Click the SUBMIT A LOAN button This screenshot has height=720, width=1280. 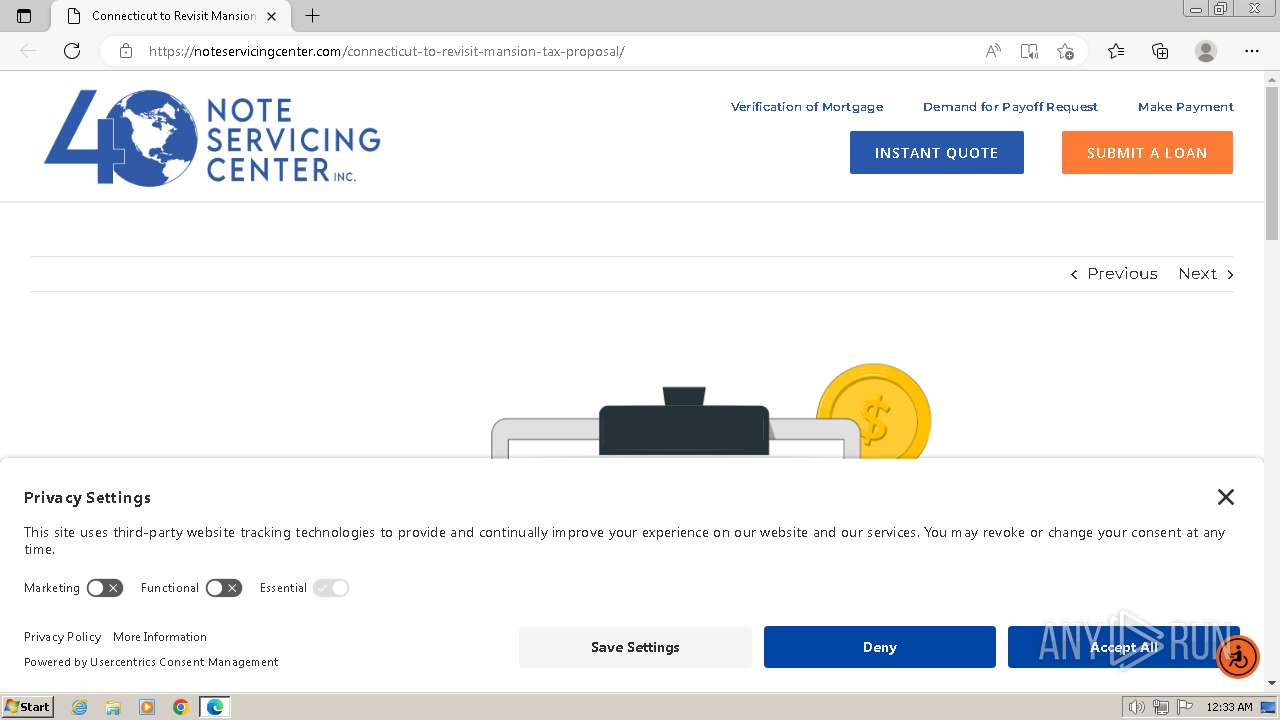pos(1147,153)
